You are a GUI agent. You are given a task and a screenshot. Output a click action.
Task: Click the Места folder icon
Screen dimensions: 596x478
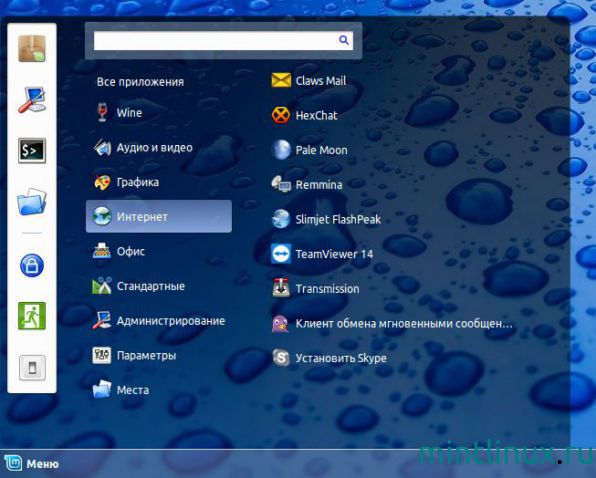pos(102,389)
